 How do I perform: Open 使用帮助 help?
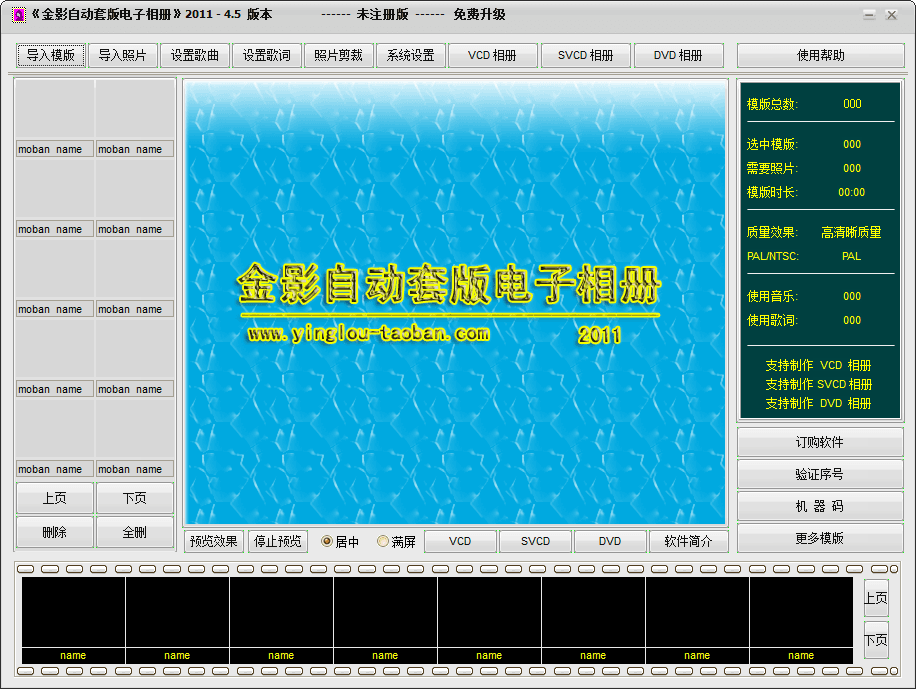(820, 56)
